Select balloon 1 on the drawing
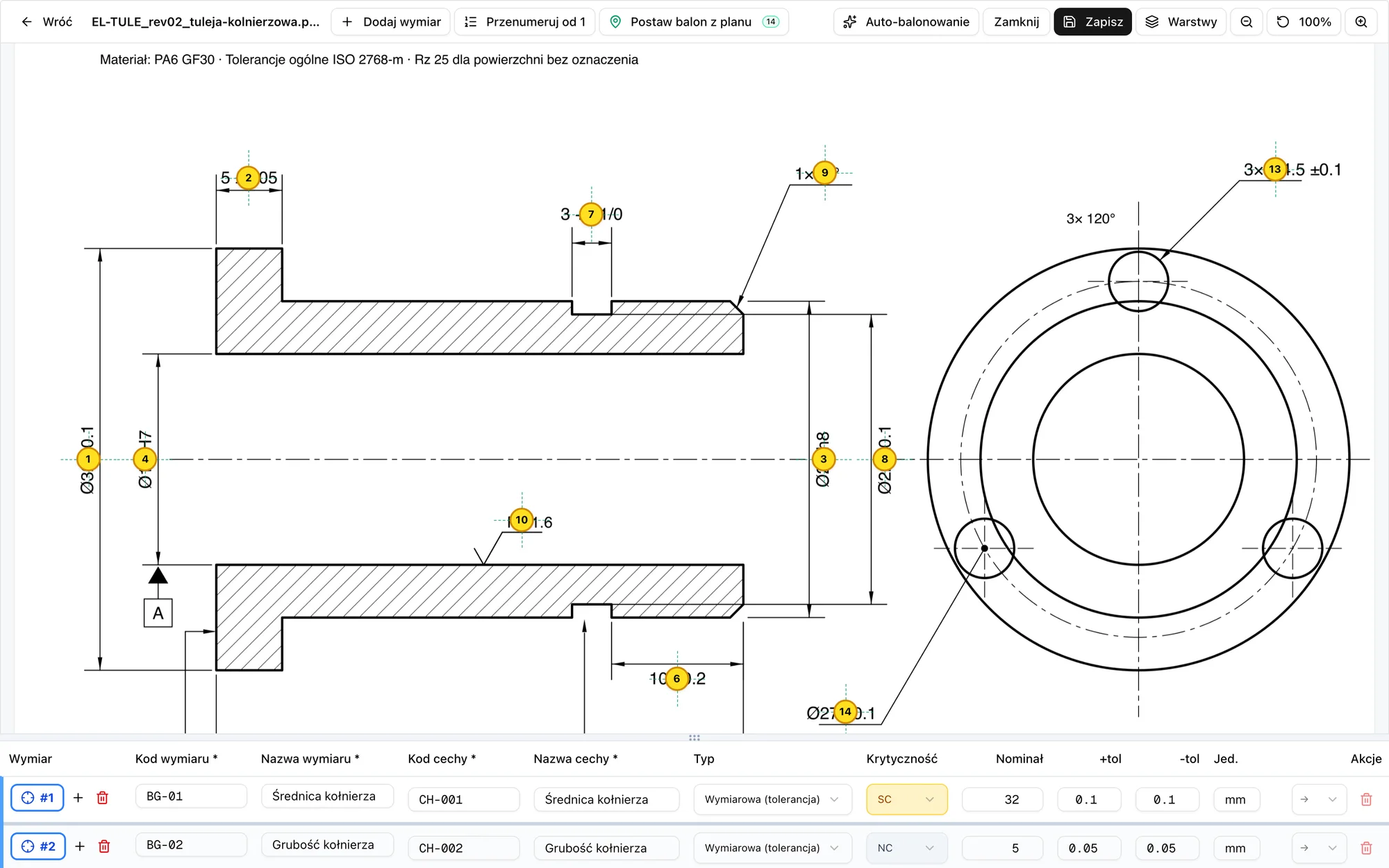Image resolution: width=1389 pixels, height=868 pixels. tap(88, 459)
